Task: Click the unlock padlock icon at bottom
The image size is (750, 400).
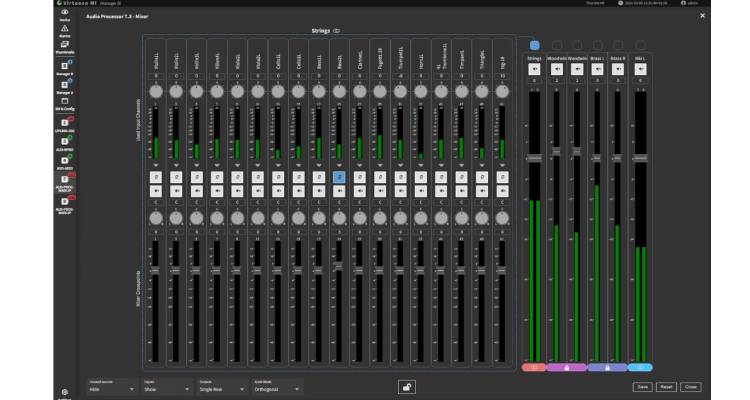Action: coord(407,386)
